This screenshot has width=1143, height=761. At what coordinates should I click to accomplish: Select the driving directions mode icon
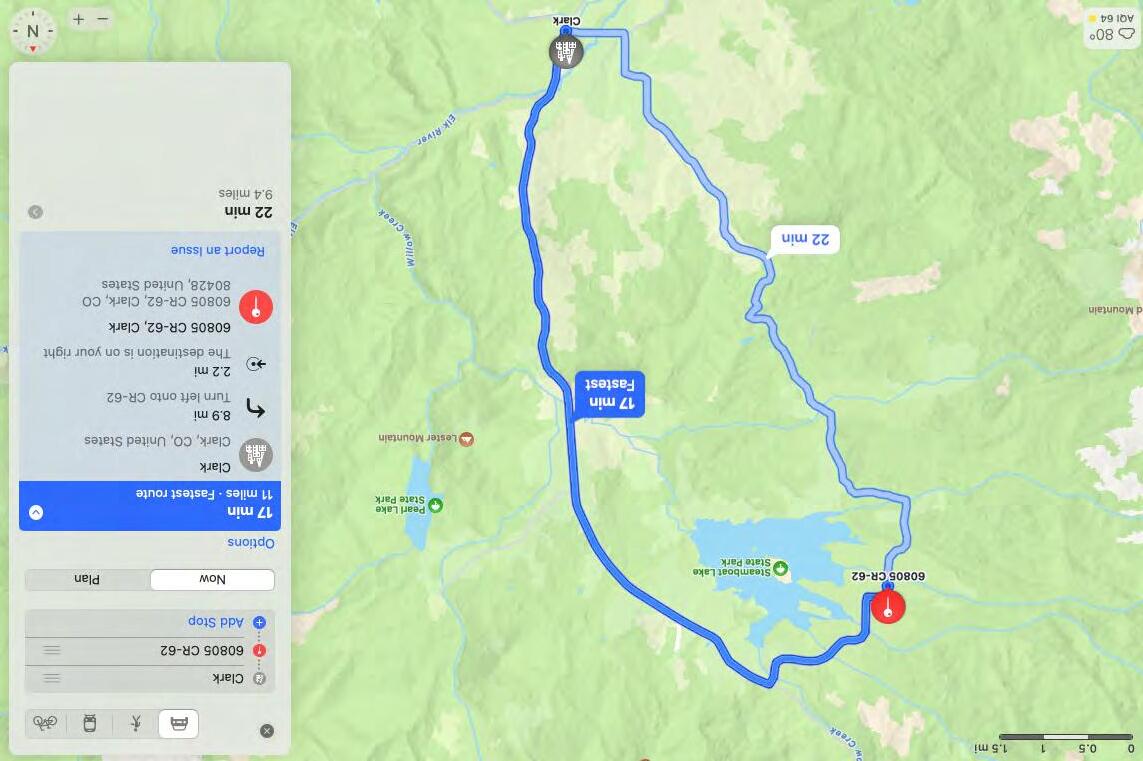click(179, 723)
